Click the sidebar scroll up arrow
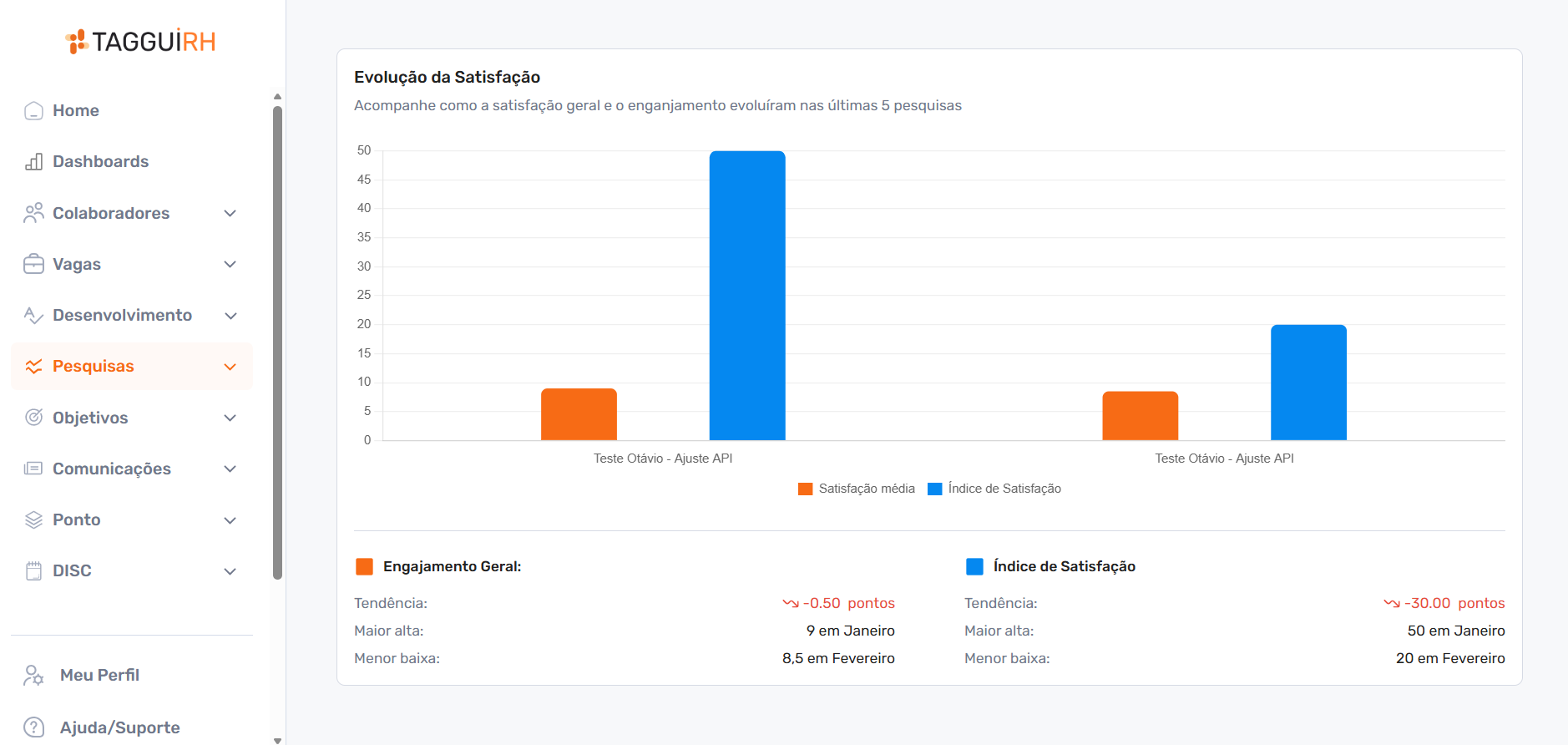This screenshot has width=1568, height=745. [x=277, y=96]
